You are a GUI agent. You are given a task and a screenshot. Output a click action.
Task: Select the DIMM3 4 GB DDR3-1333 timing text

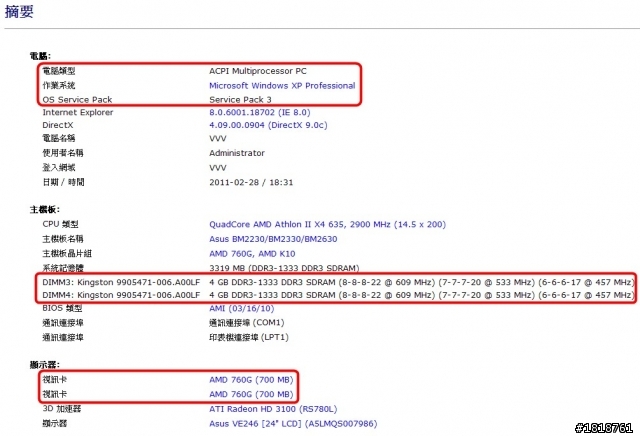tap(422, 282)
